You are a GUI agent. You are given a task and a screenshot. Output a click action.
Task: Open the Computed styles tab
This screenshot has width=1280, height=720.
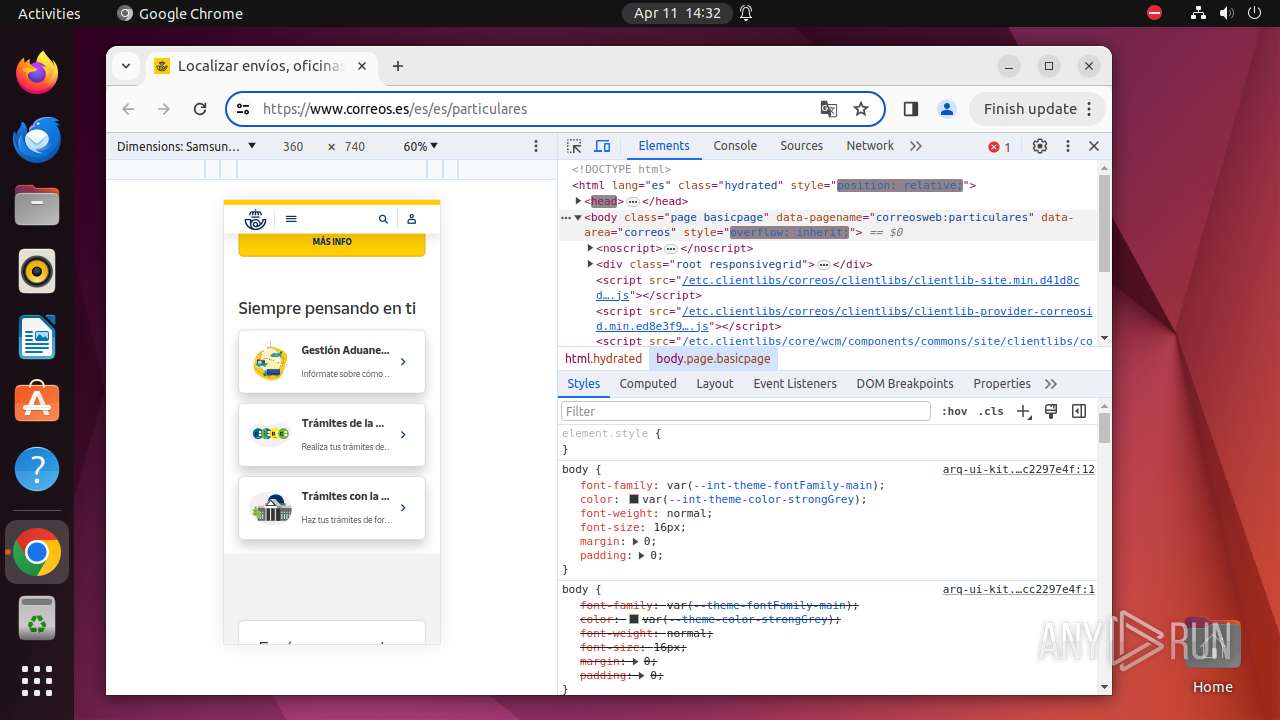648,384
